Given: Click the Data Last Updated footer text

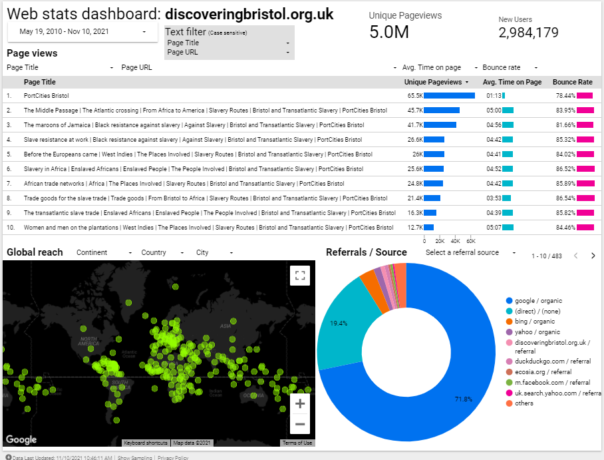Looking at the screenshot, I should click(62, 458).
